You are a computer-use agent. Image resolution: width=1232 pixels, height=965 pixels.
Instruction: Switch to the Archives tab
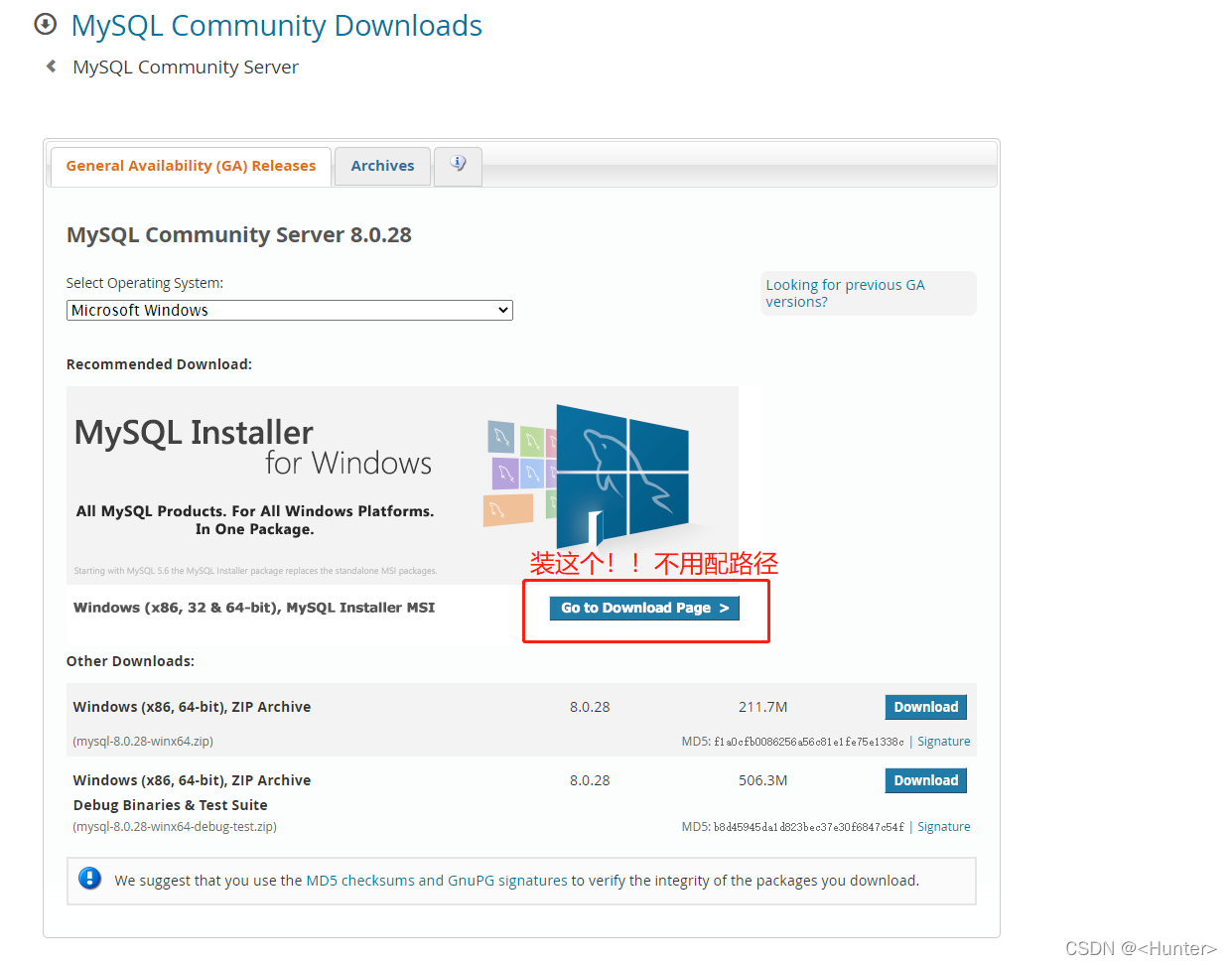pos(382,166)
